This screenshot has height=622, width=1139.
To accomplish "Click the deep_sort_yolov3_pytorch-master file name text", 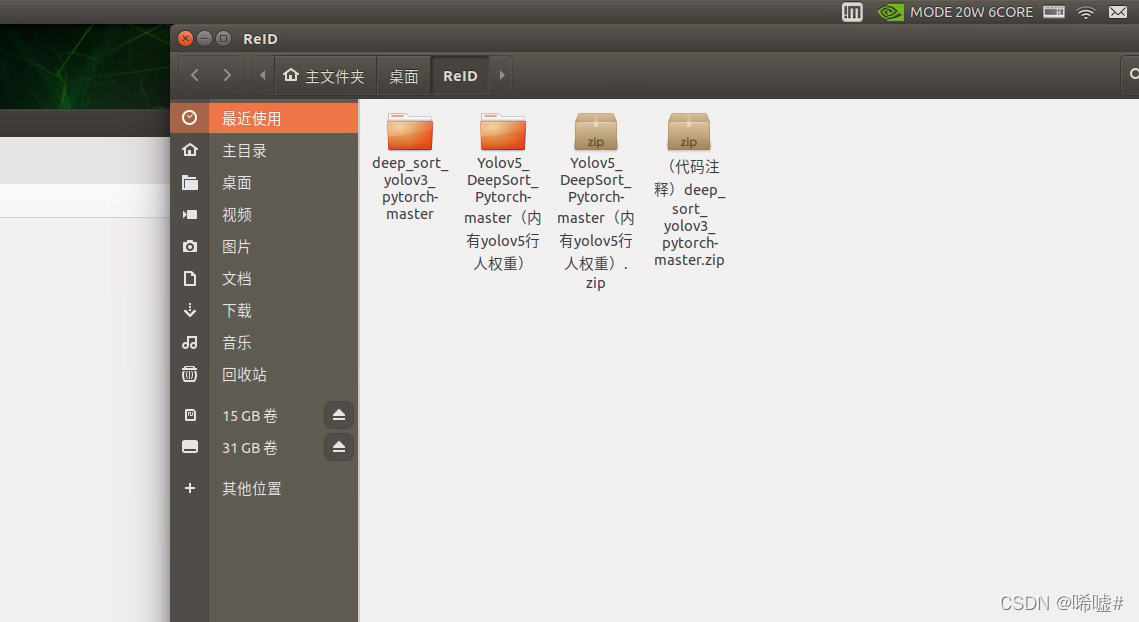I will 410,188.
